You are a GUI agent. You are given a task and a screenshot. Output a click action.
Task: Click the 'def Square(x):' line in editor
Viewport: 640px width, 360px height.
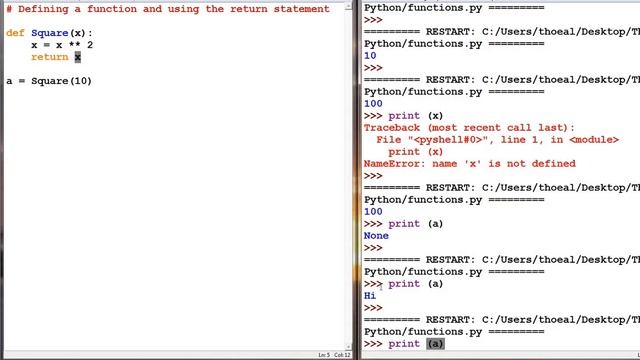click(x=49, y=33)
